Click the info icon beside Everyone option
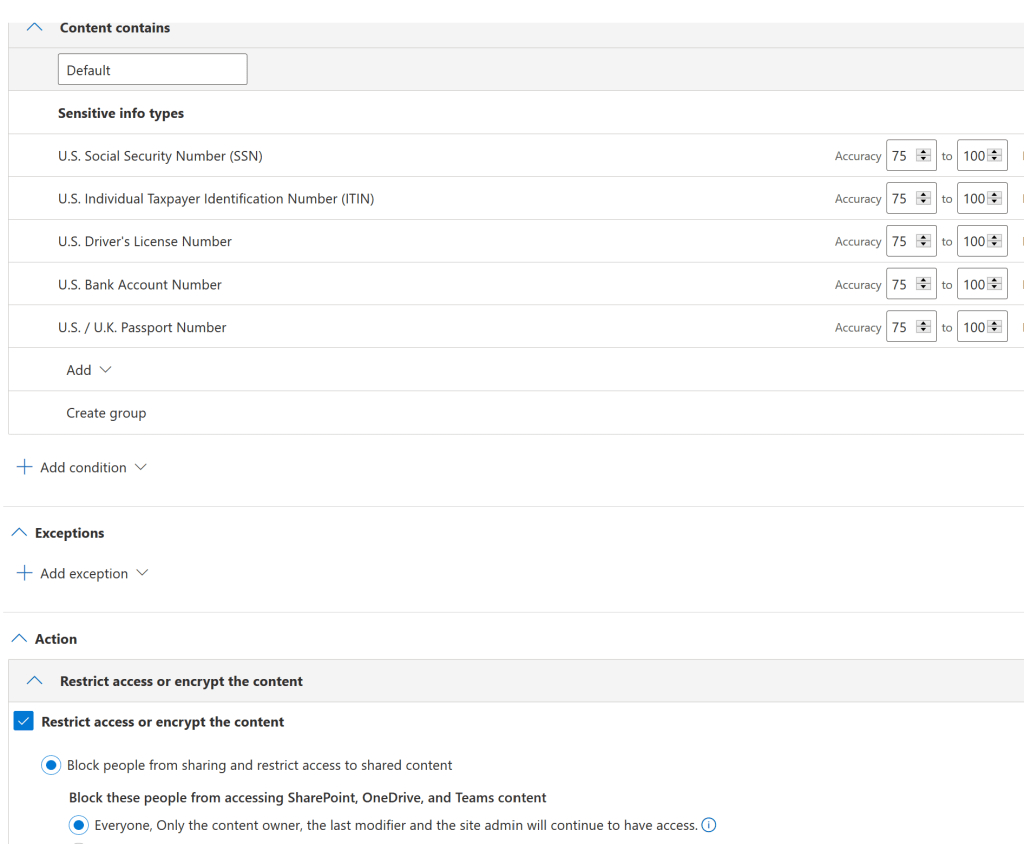 [x=709, y=825]
